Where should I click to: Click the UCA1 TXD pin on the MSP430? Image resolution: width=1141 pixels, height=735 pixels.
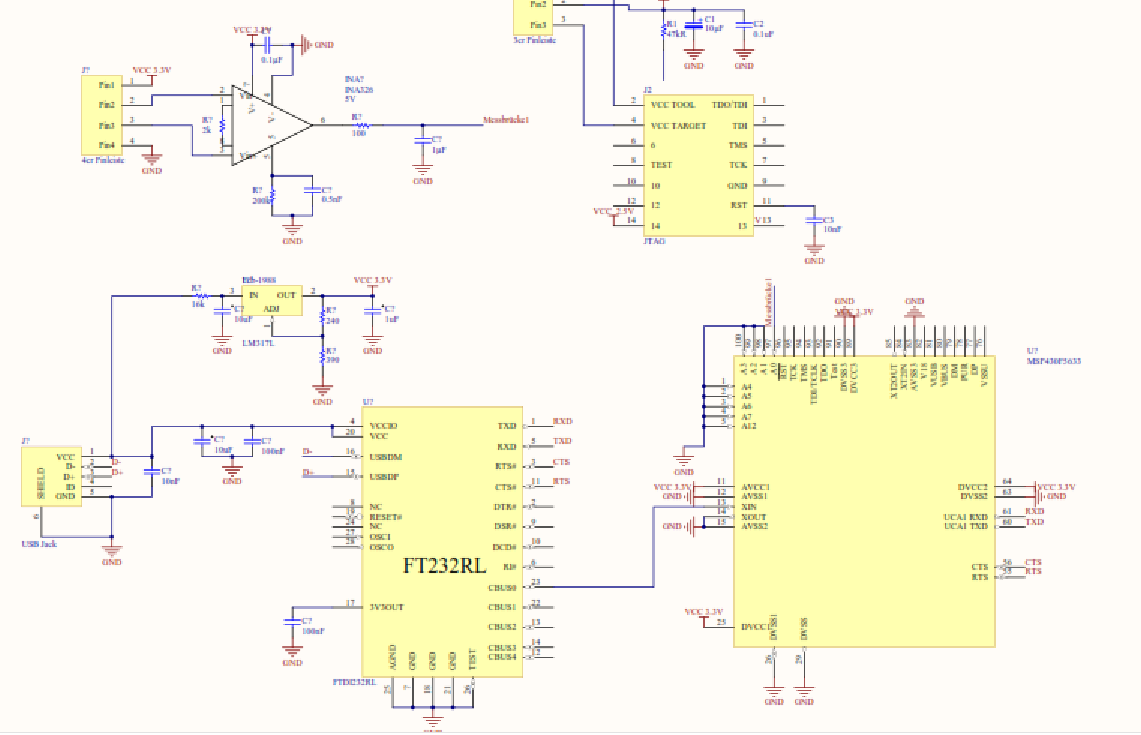966,525
